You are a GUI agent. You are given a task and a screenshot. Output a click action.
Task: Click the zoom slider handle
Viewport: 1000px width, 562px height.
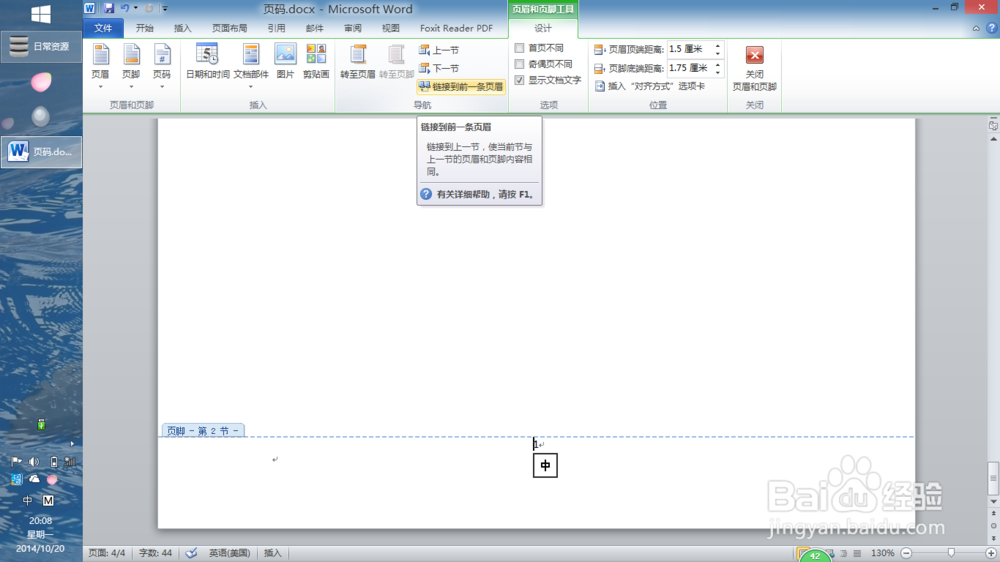pyautogui.click(x=951, y=553)
